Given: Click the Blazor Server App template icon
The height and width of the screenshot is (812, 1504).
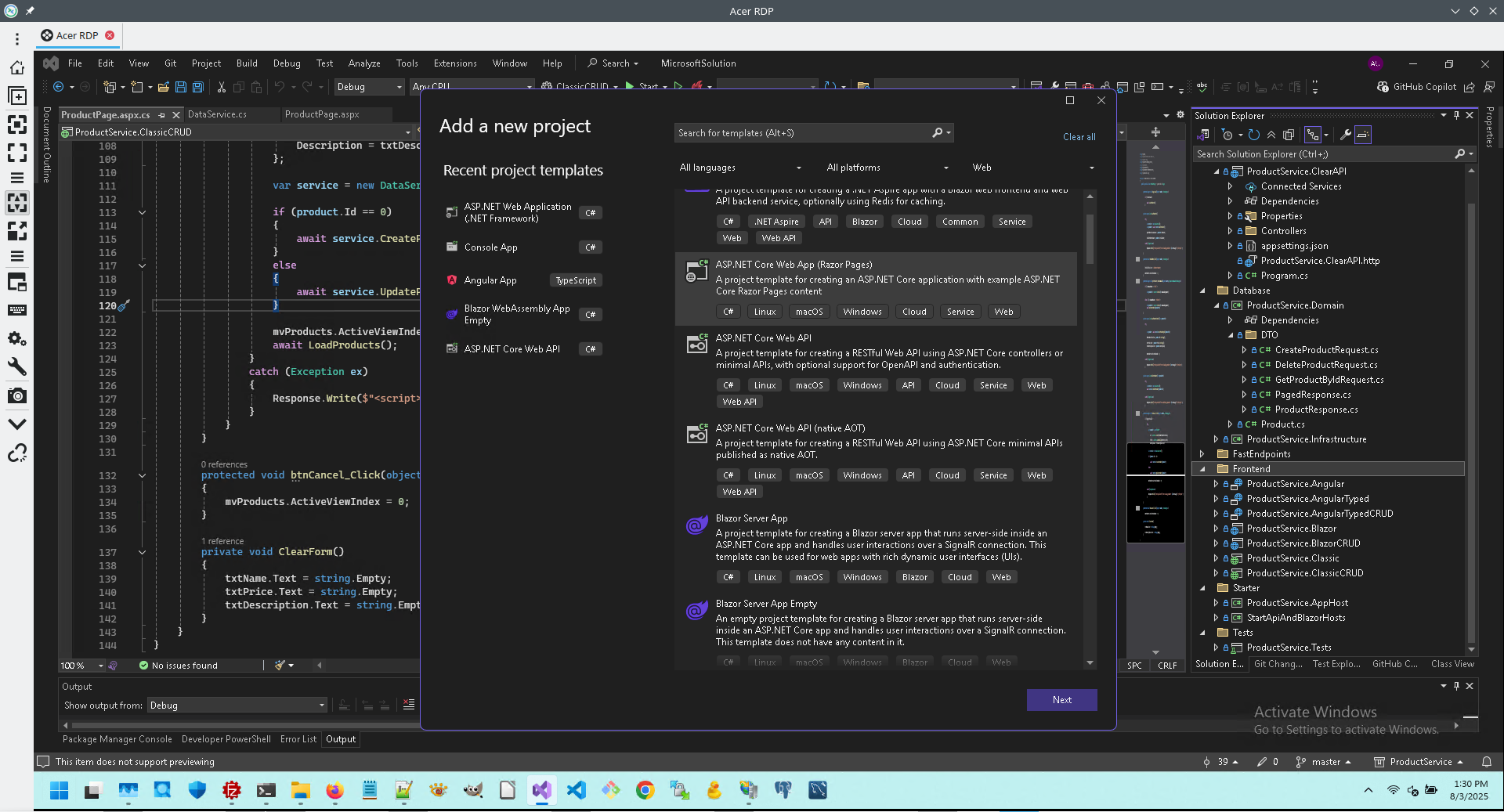Looking at the screenshot, I should point(696,525).
